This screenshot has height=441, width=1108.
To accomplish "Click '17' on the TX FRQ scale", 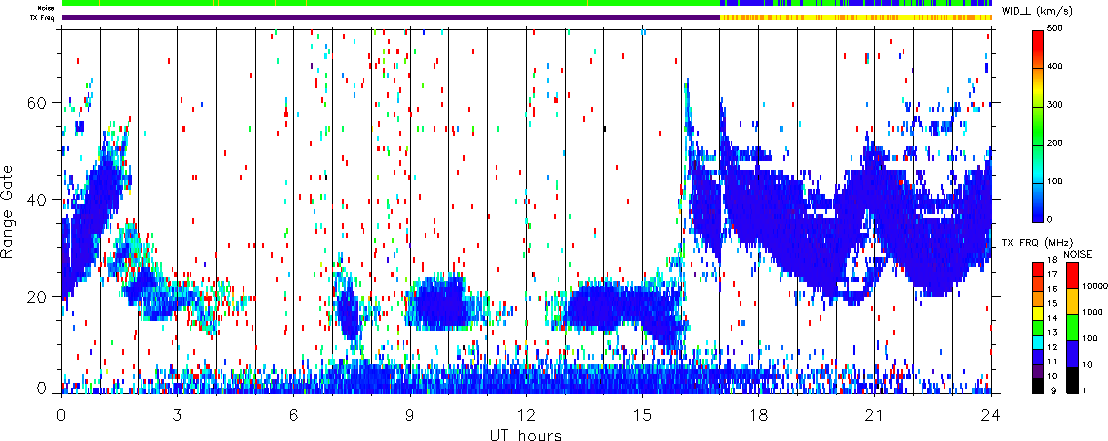I will (1052, 275).
